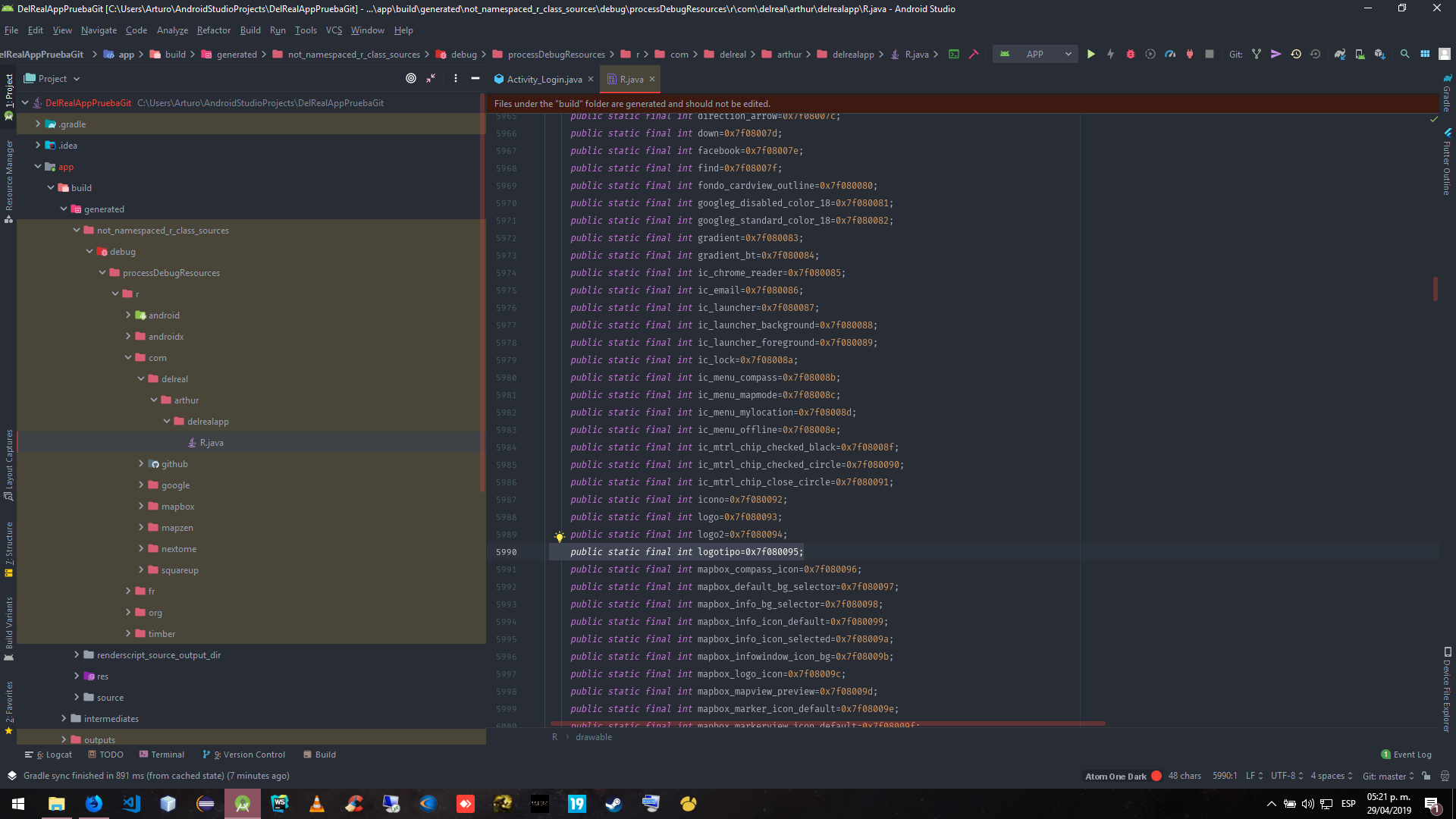Toggle the Resource Manager side tab

click(x=9, y=181)
